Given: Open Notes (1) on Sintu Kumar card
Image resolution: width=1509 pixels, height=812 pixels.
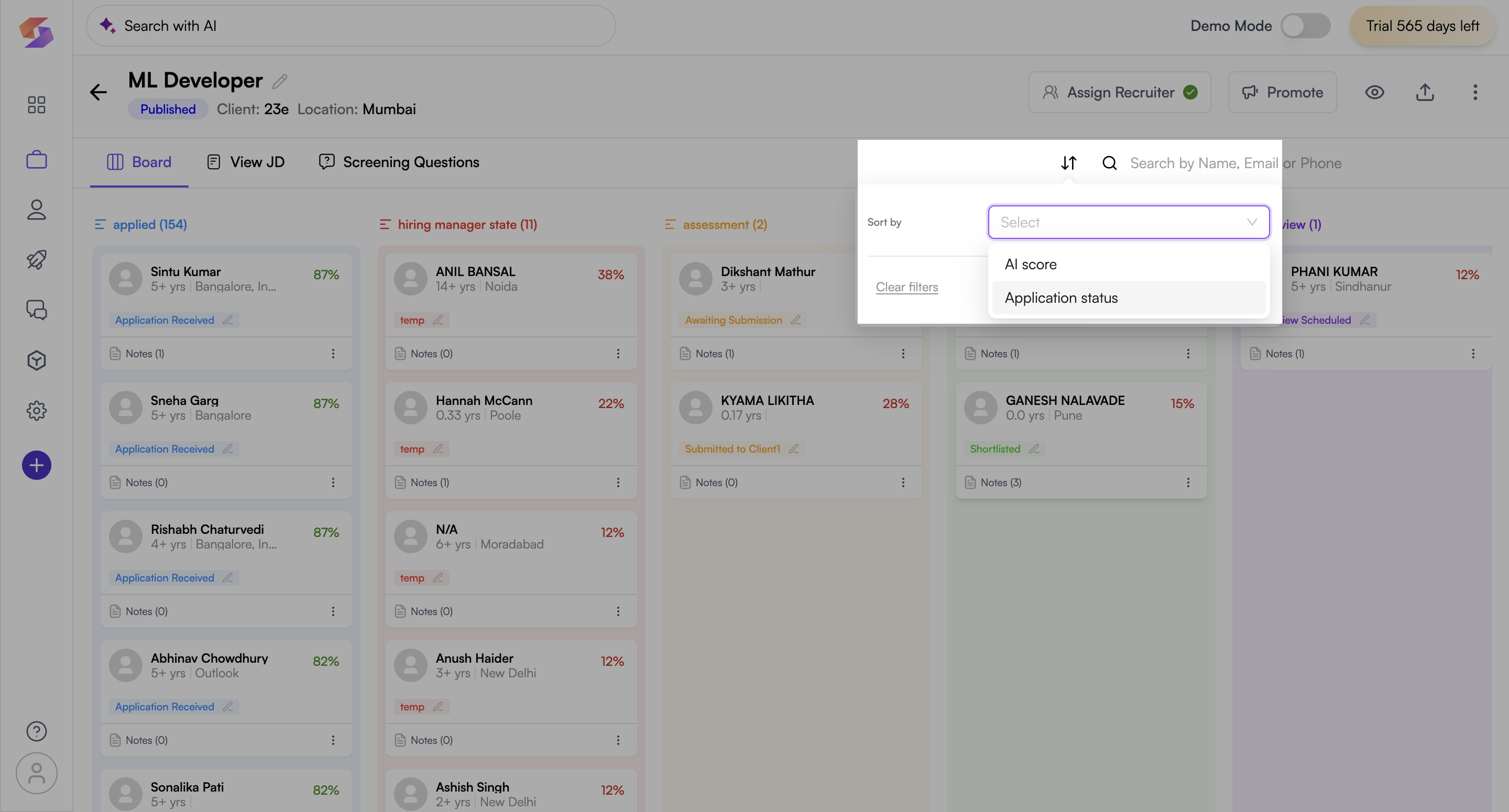Looking at the screenshot, I should tap(137, 353).
